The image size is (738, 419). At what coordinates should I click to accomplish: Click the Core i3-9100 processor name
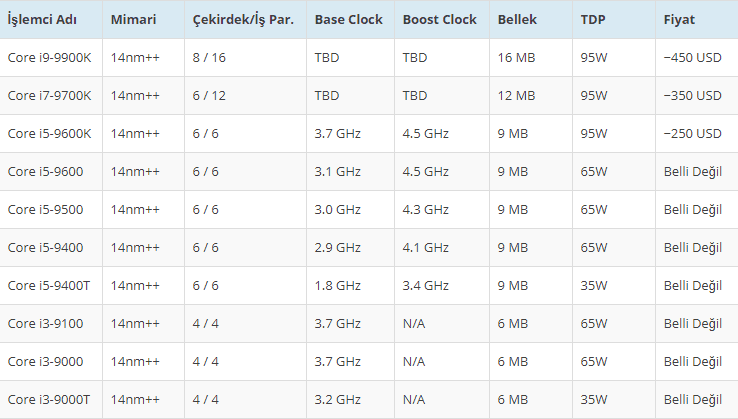coord(45,324)
